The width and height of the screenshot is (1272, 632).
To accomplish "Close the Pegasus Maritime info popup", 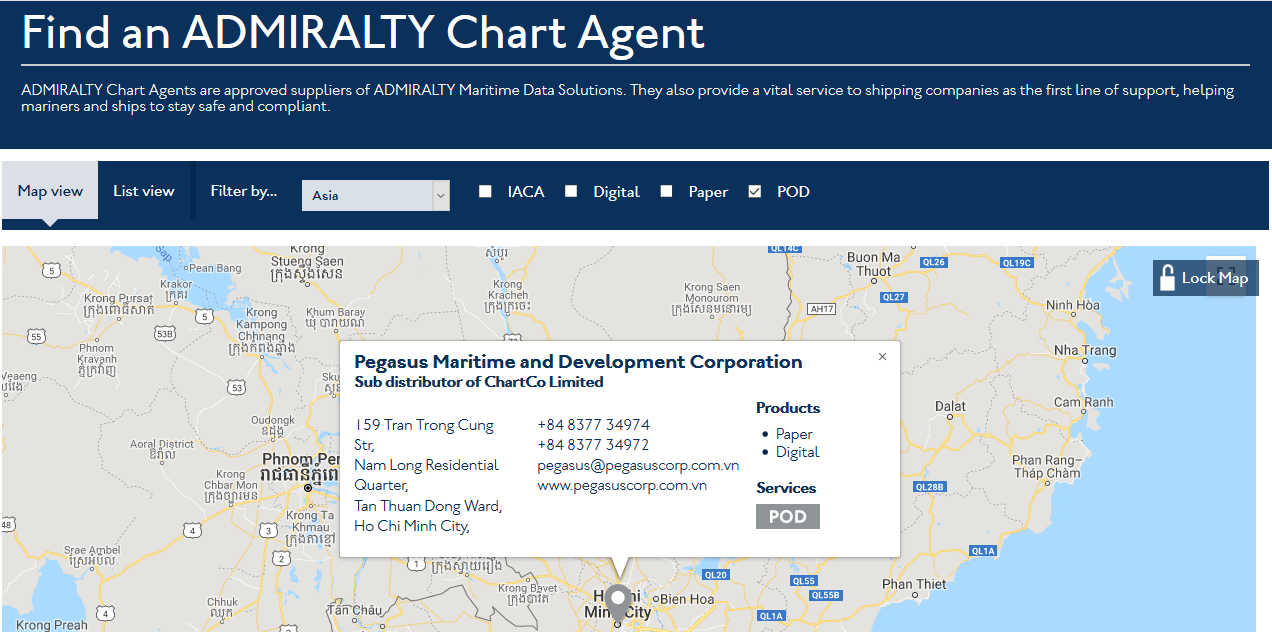I will [882, 357].
